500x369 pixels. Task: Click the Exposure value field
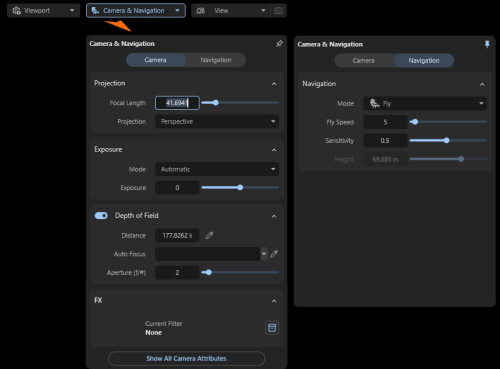(177, 188)
